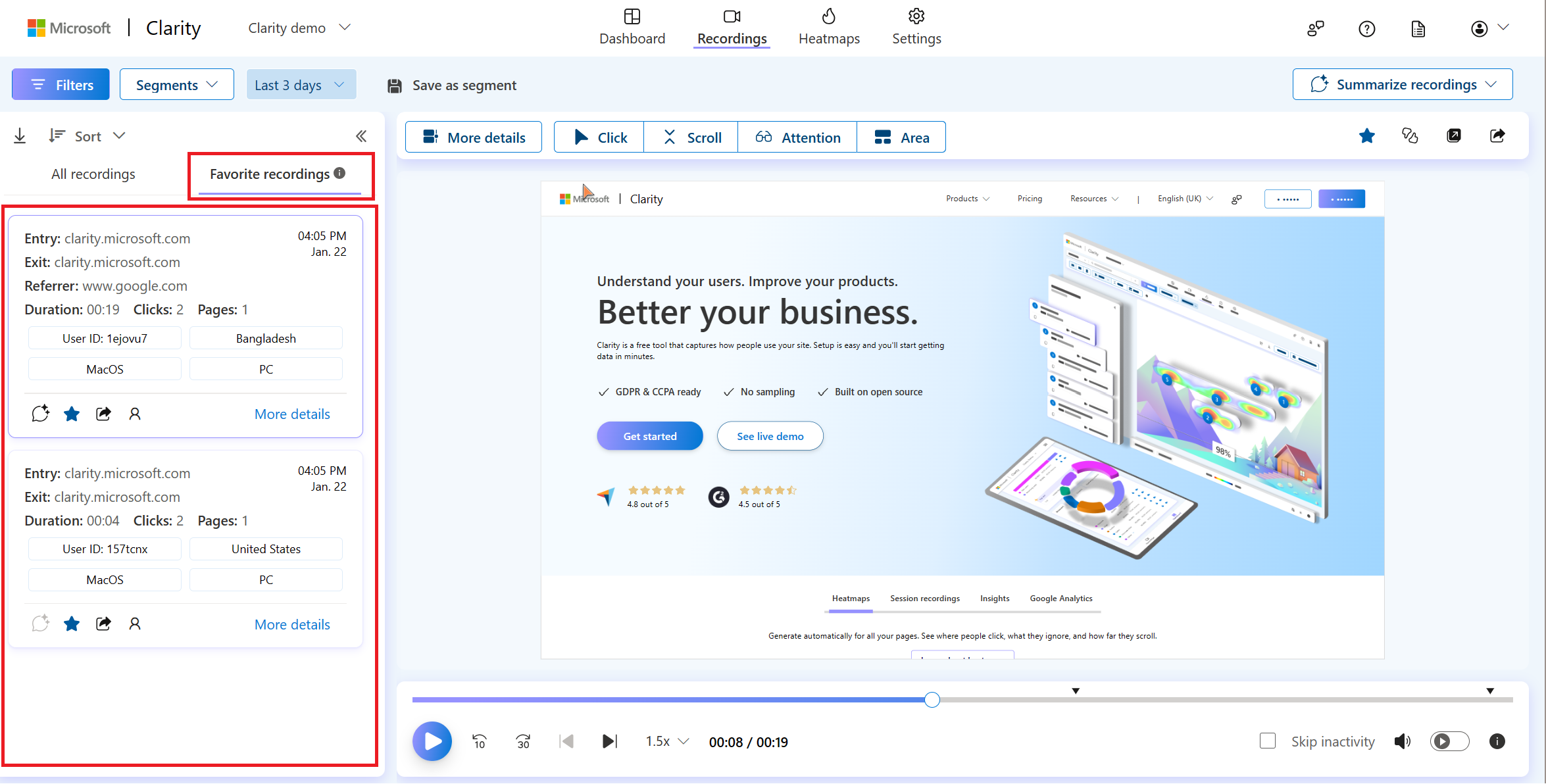Image resolution: width=1546 pixels, height=784 pixels.
Task: Share the 157tcnx recording
Action: tap(103, 623)
